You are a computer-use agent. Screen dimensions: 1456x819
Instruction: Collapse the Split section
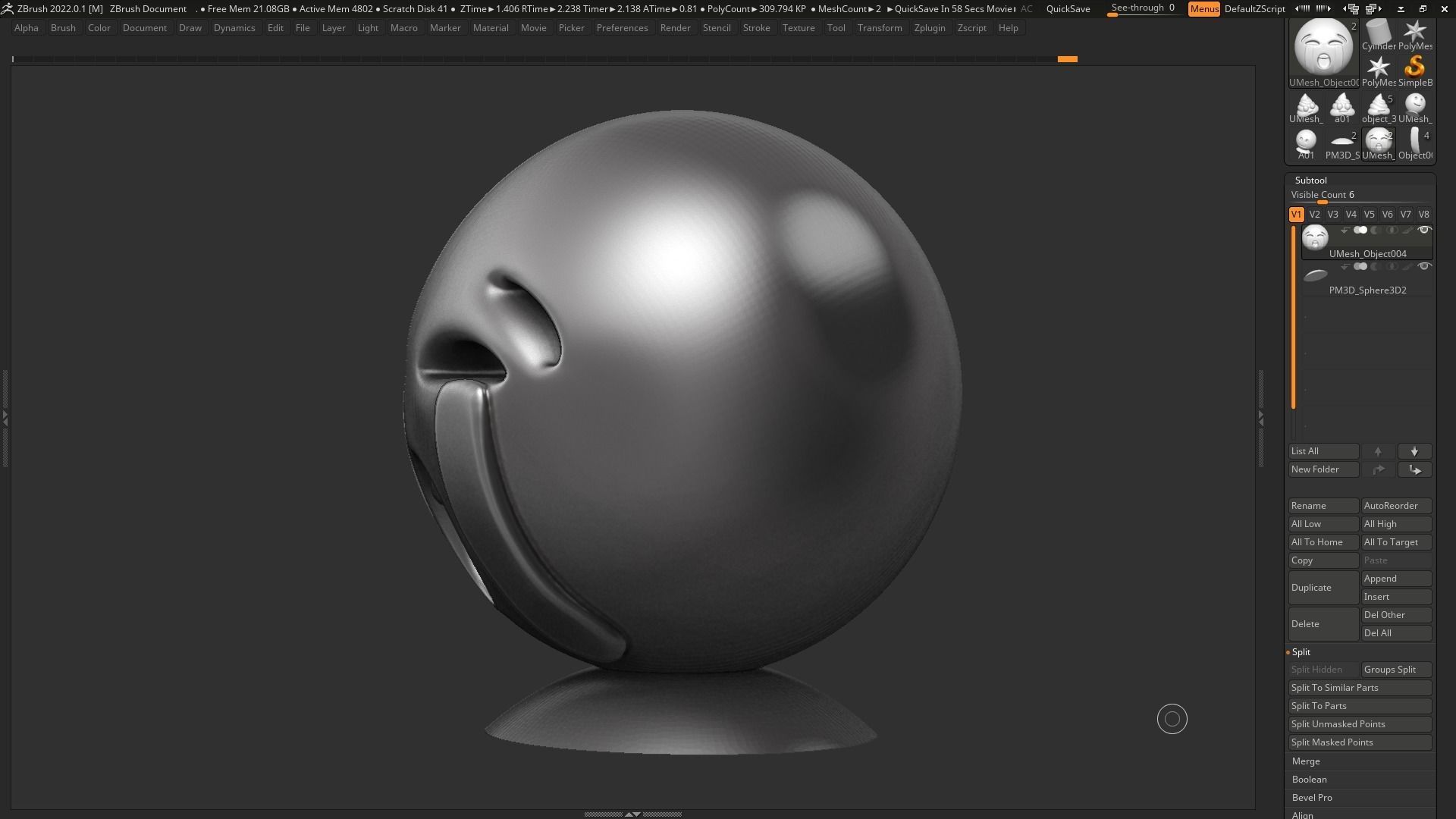click(x=1301, y=652)
